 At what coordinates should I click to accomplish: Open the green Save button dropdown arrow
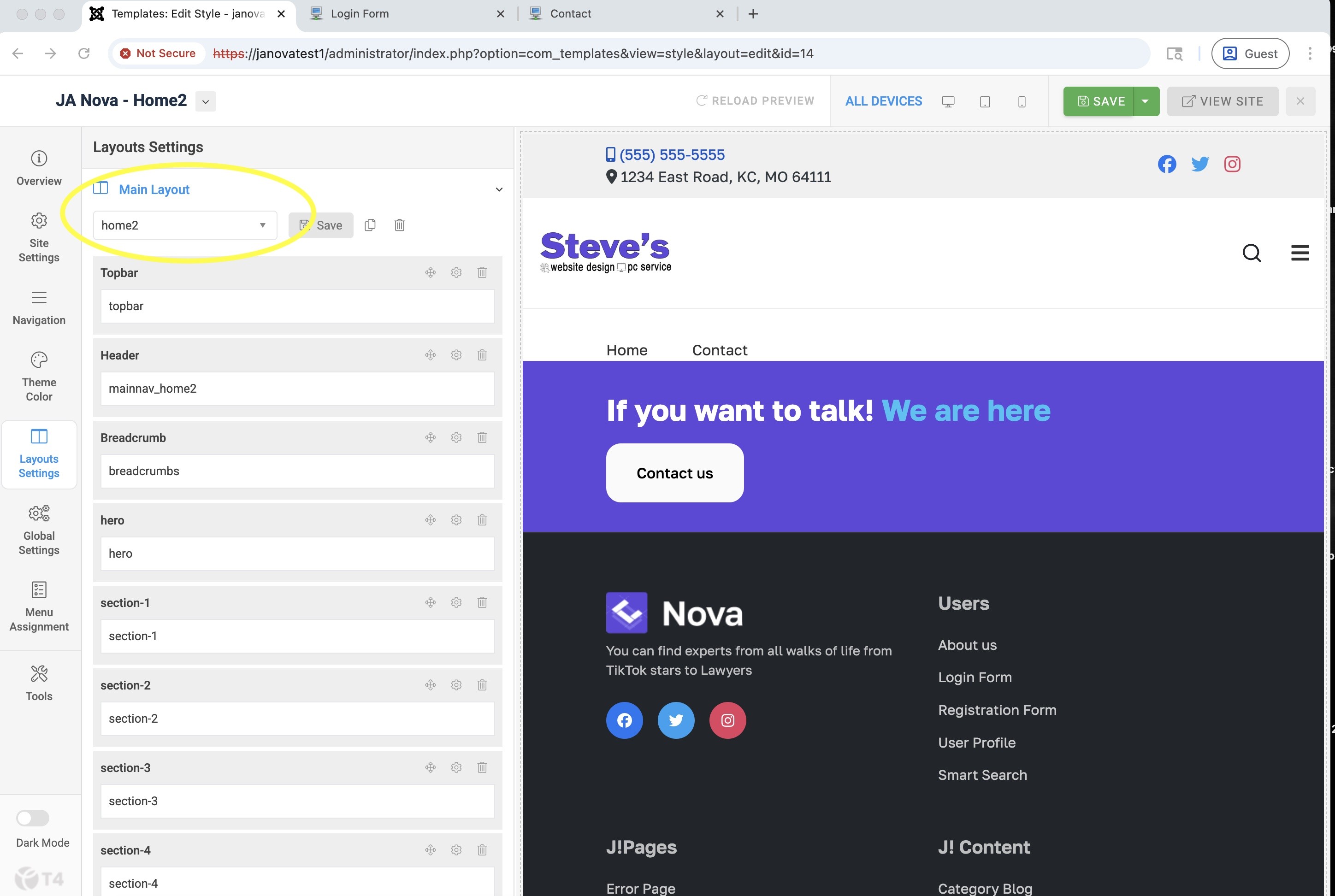pyautogui.click(x=1145, y=101)
